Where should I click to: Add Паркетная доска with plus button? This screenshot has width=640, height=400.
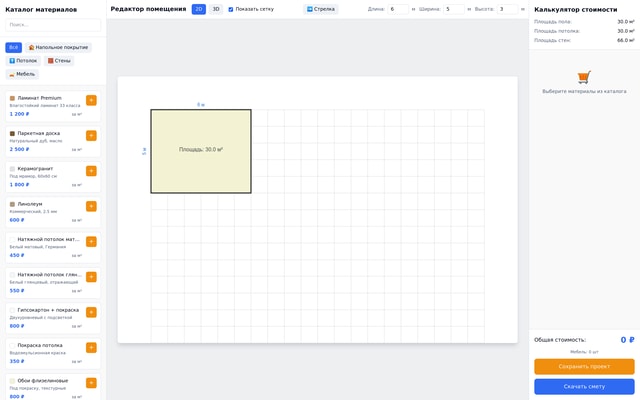91,135
